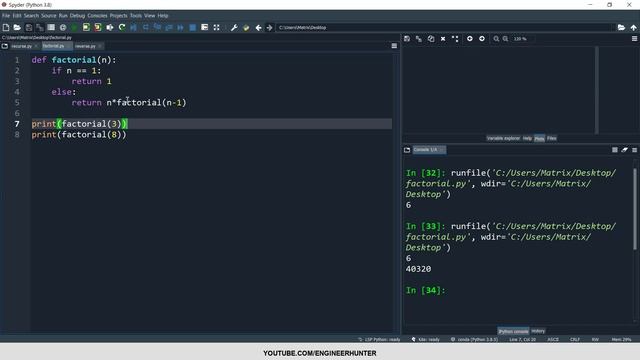640x360 pixels.
Task: Click the Kite: ready status entry
Action: [425, 340]
